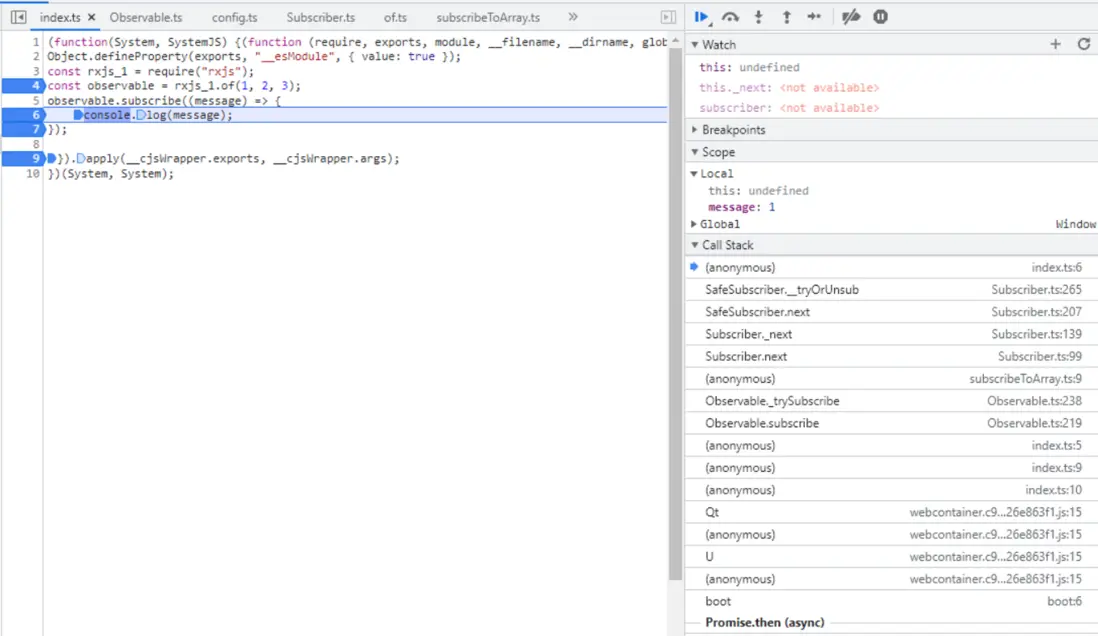Collapse the Scope section
1098x636 pixels.
coord(718,152)
